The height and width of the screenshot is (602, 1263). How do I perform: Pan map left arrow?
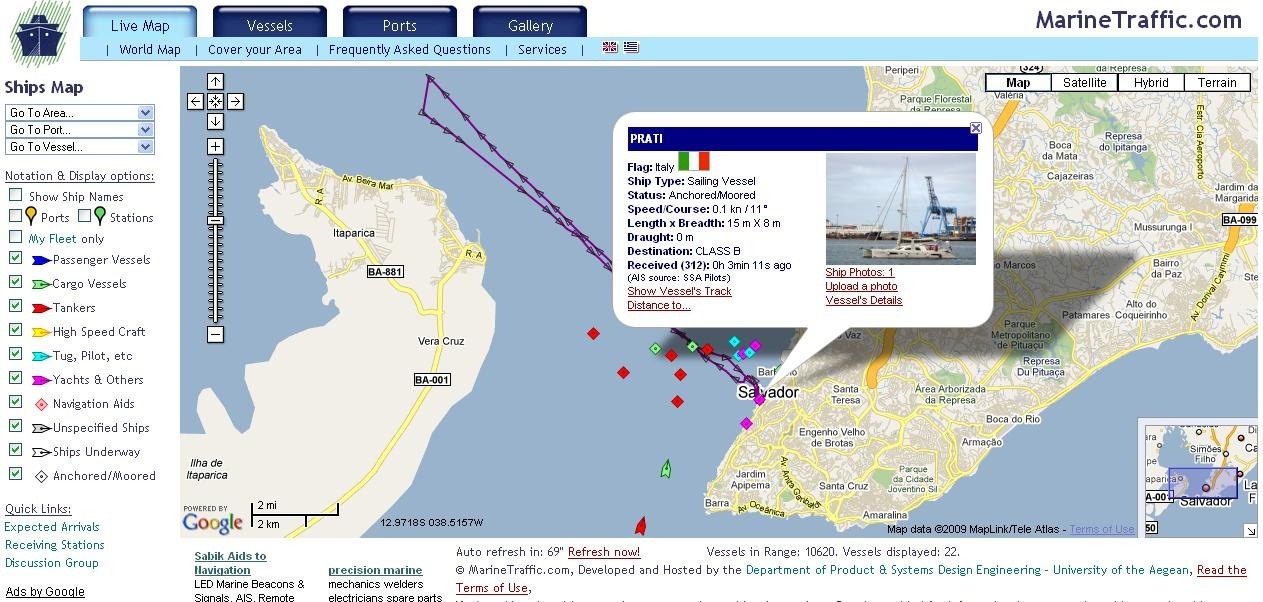tap(195, 101)
